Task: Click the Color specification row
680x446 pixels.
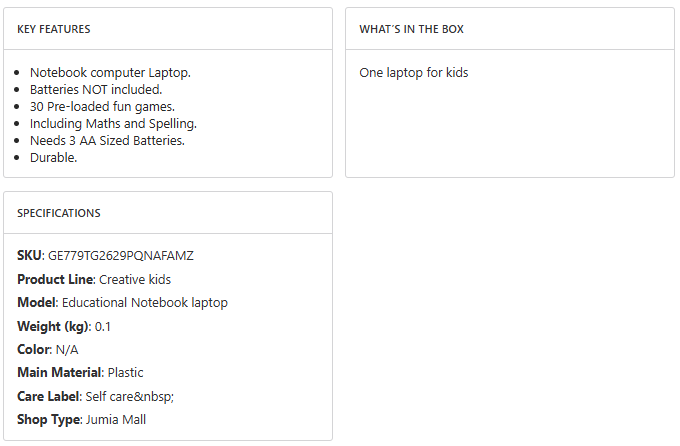Action: [47, 350]
